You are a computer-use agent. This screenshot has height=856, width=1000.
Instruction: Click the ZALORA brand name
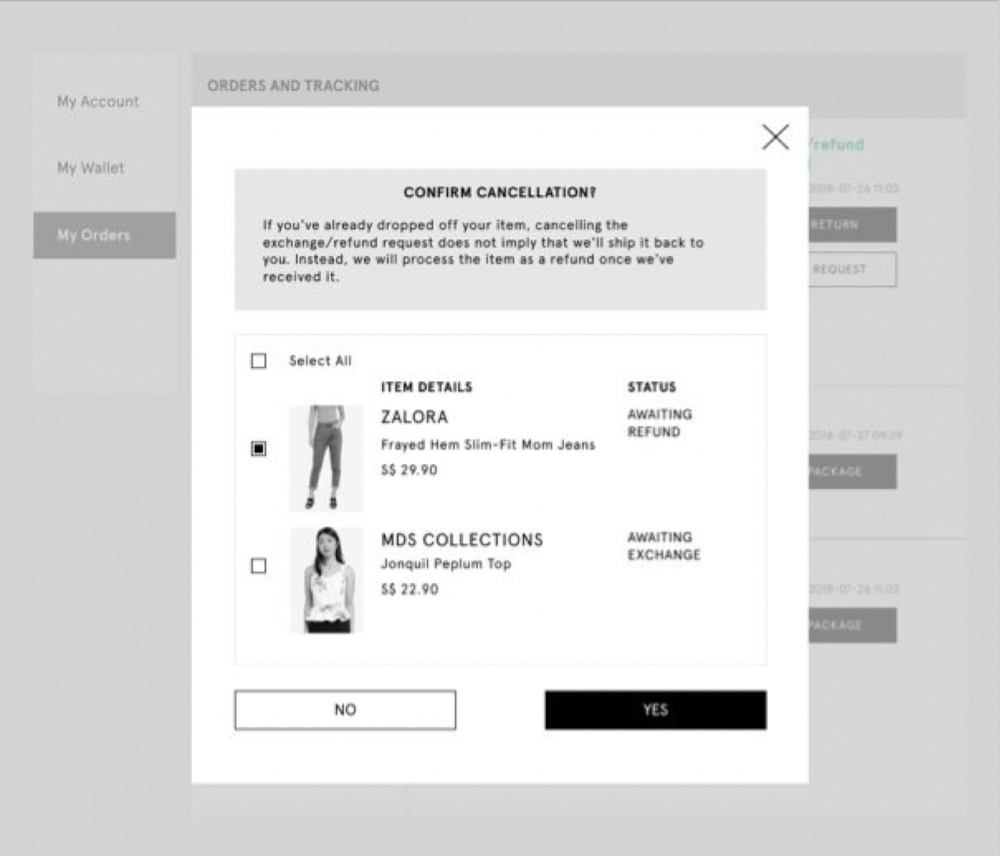pyautogui.click(x=414, y=417)
